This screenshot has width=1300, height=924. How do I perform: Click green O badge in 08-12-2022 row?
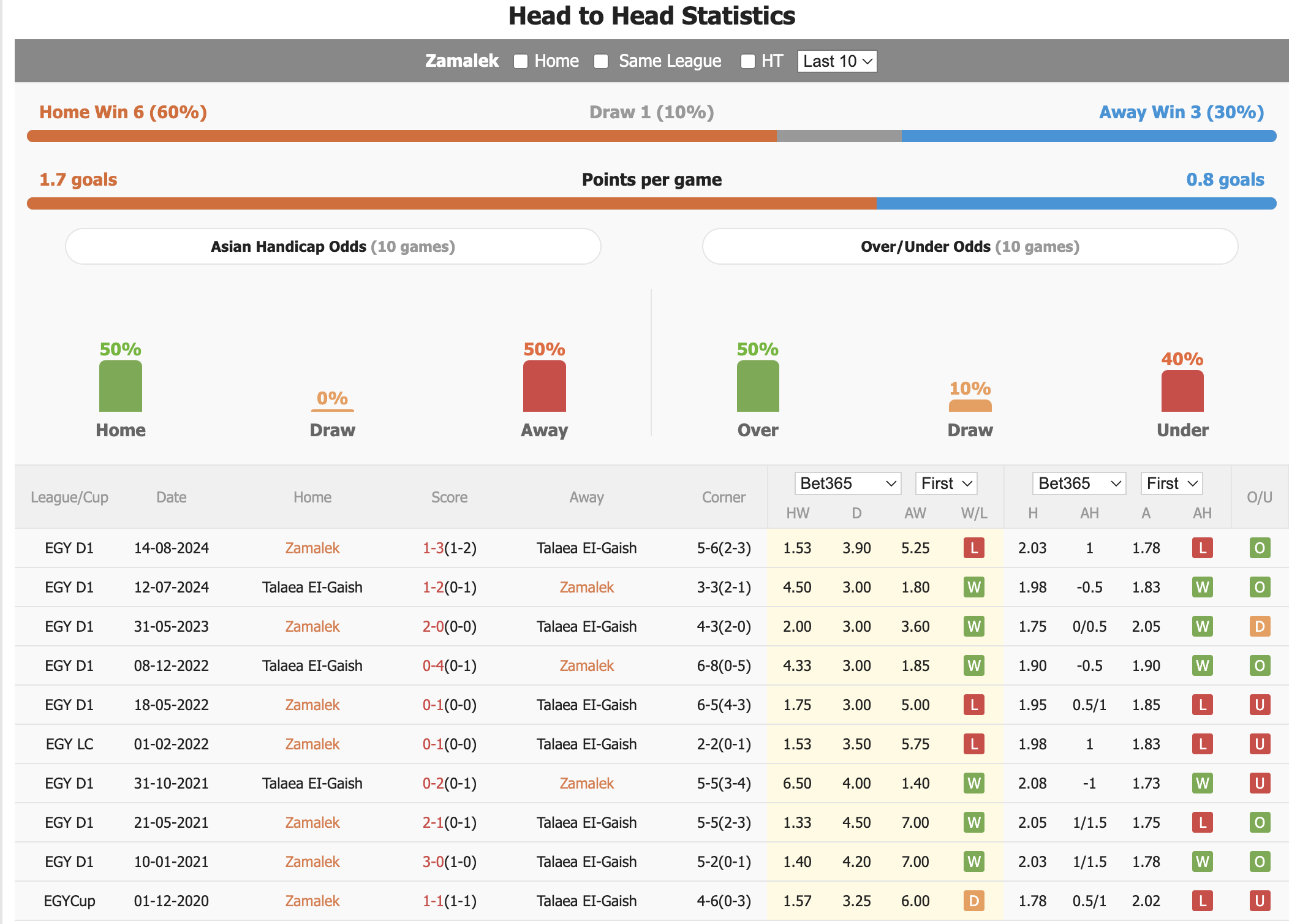1260,665
